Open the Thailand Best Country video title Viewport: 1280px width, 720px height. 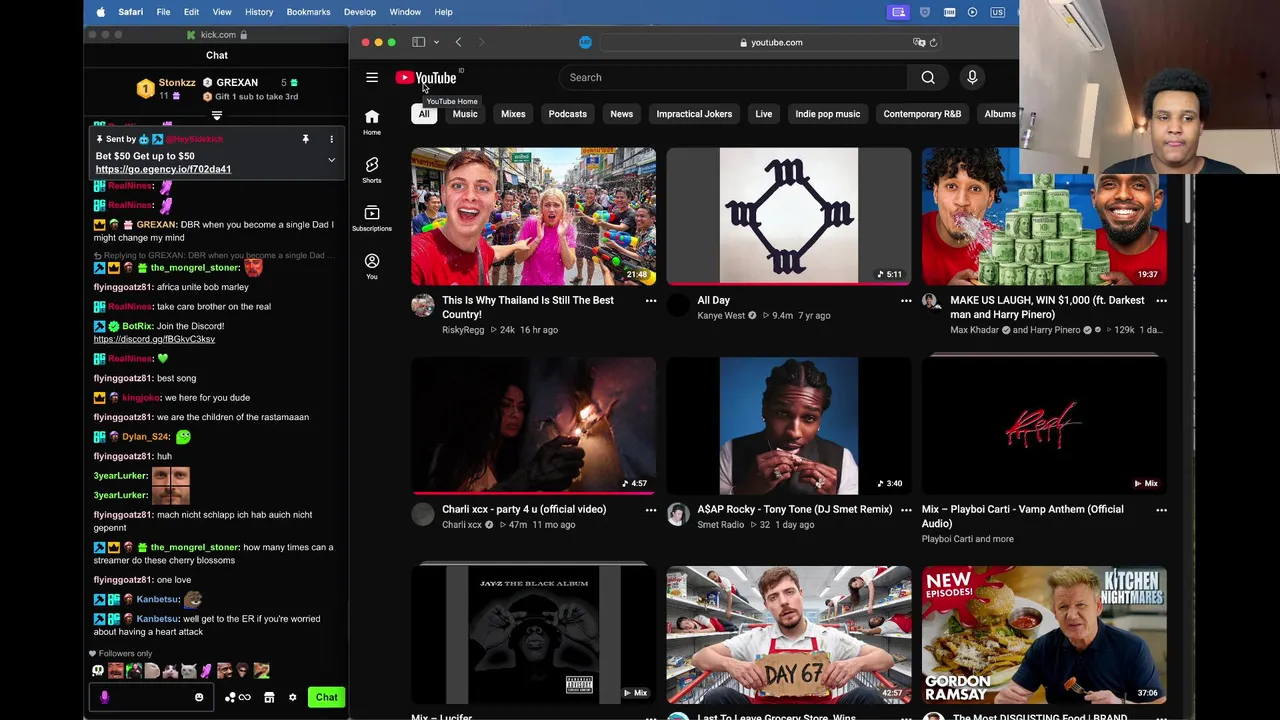(x=528, y=307)
